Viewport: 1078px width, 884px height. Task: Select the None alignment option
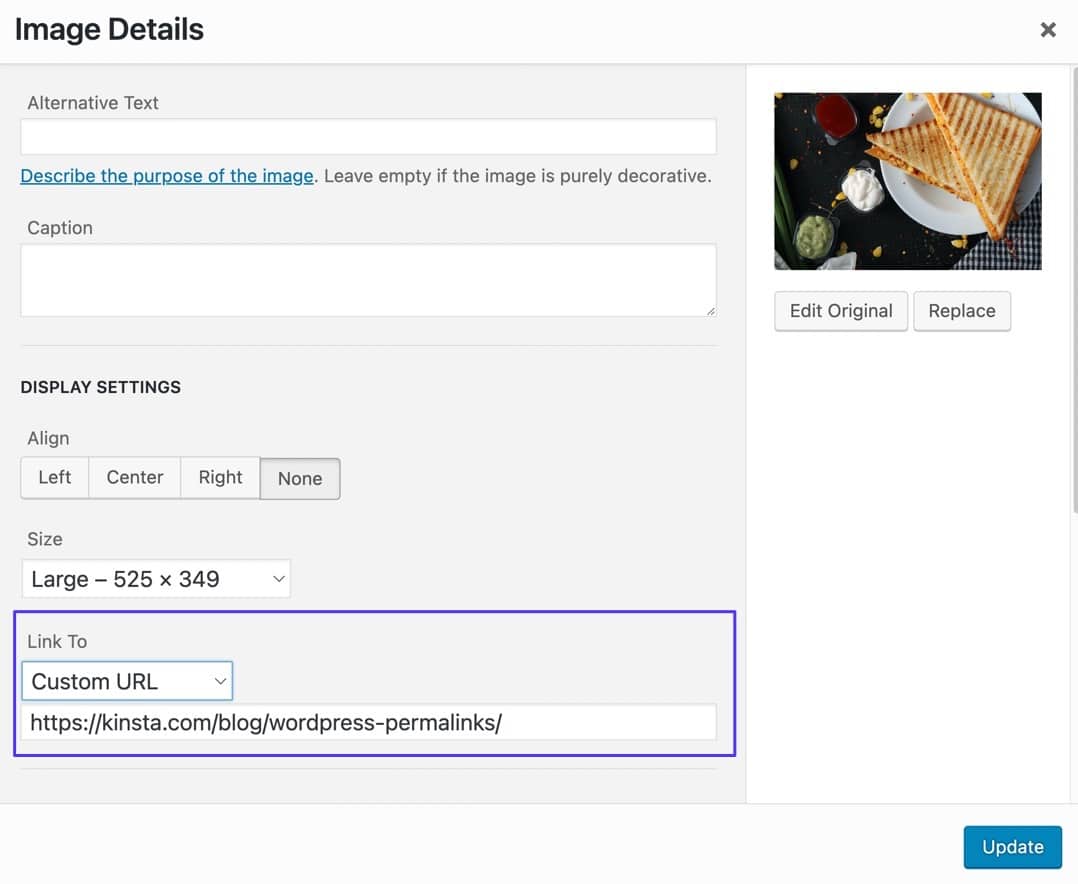(300, 479)
